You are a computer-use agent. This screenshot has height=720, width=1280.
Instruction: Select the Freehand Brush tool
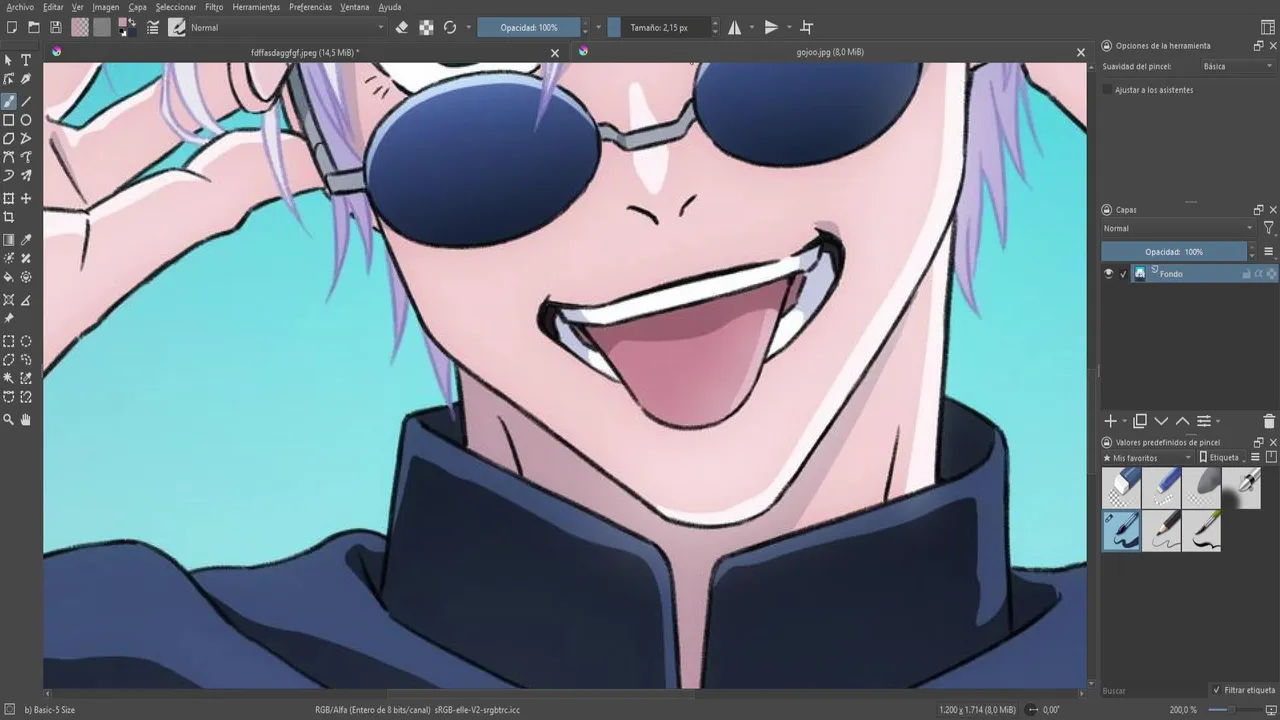pos(9,101)
